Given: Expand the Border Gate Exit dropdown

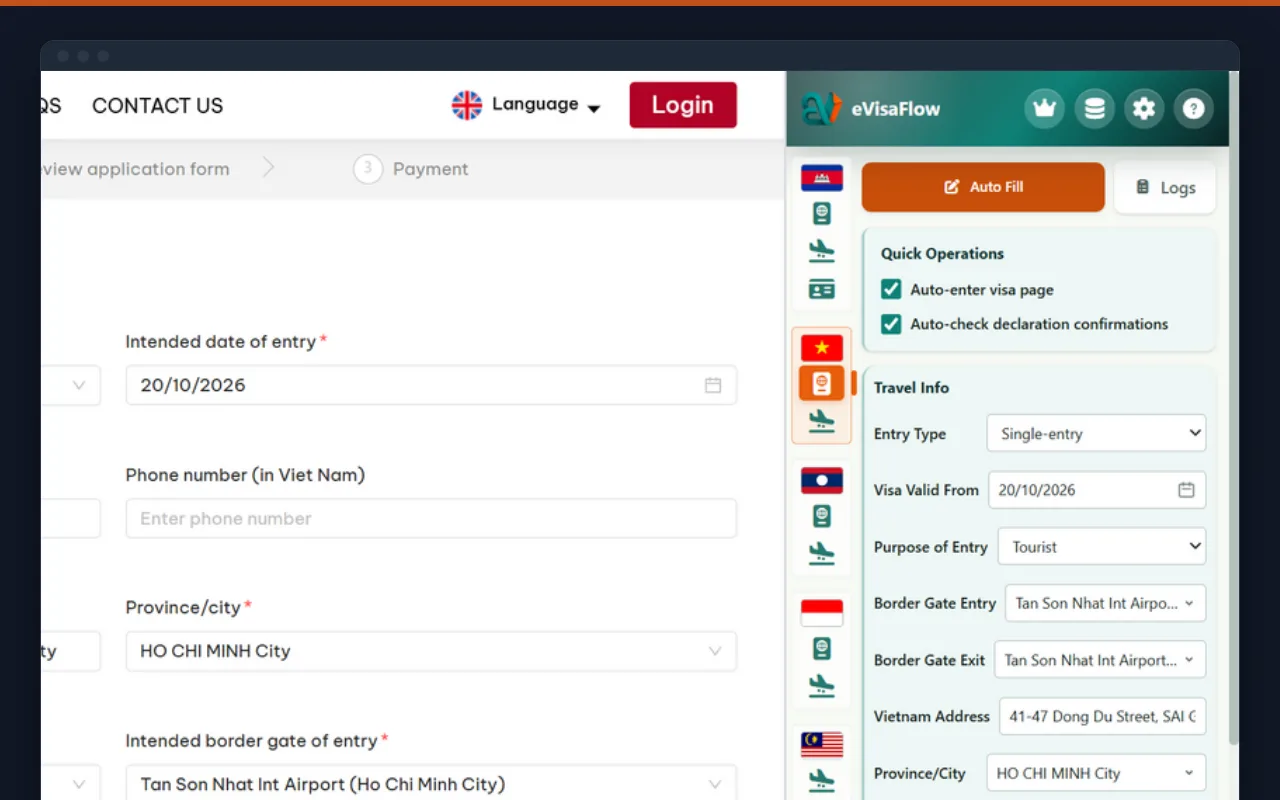Looking at the screenshot, I should (x=1100, y=660).
